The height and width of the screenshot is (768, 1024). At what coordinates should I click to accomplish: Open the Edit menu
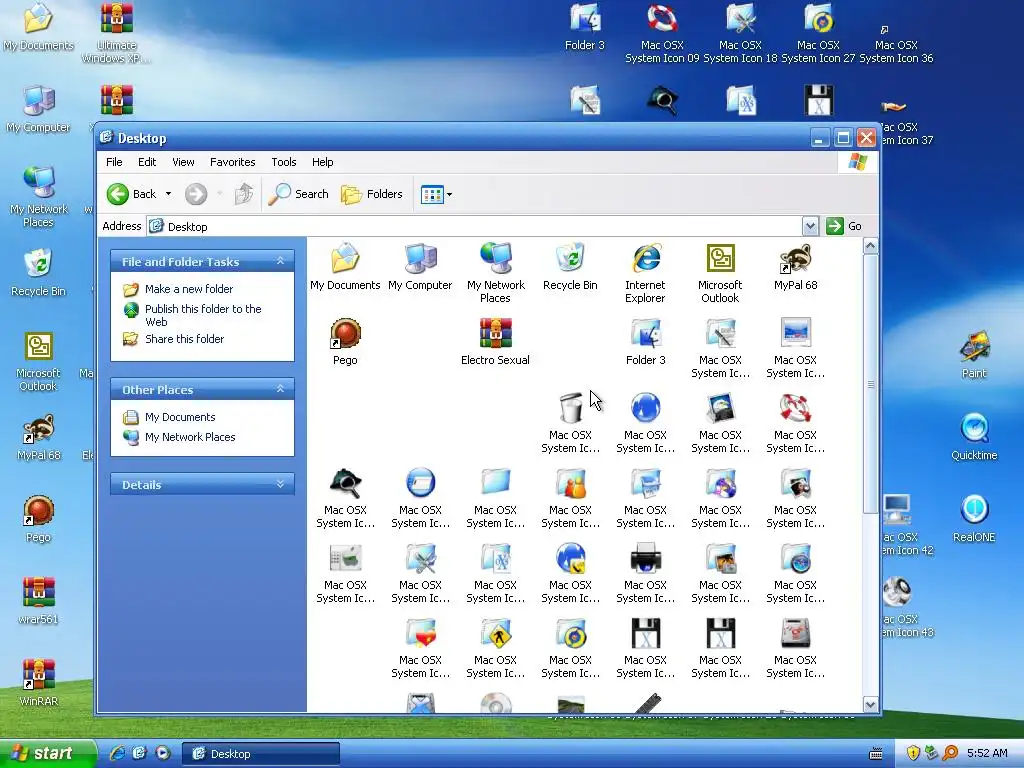pos(147,162)
